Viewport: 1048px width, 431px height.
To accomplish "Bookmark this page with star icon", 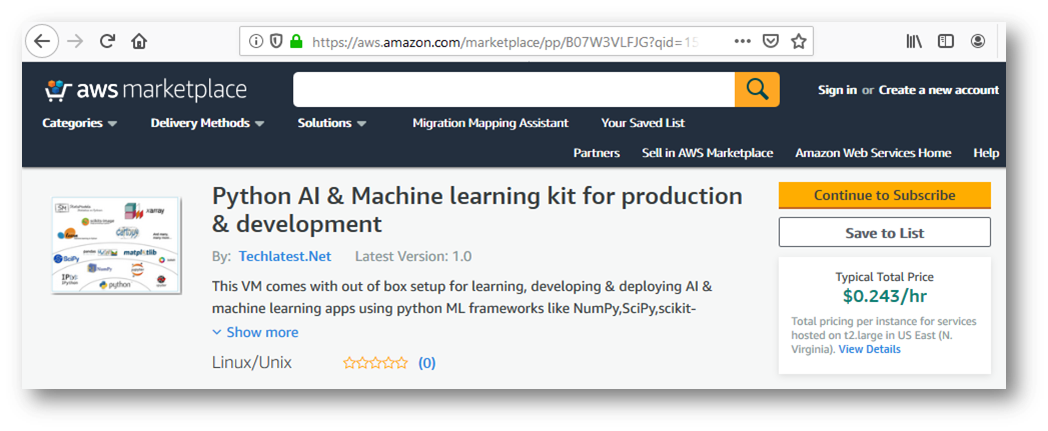I will click(798, 41).
